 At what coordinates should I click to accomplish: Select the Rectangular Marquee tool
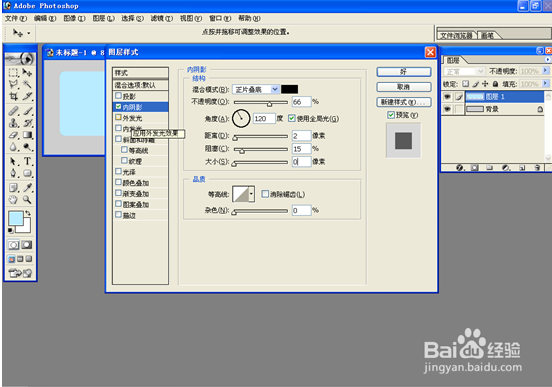coord(13,73)
